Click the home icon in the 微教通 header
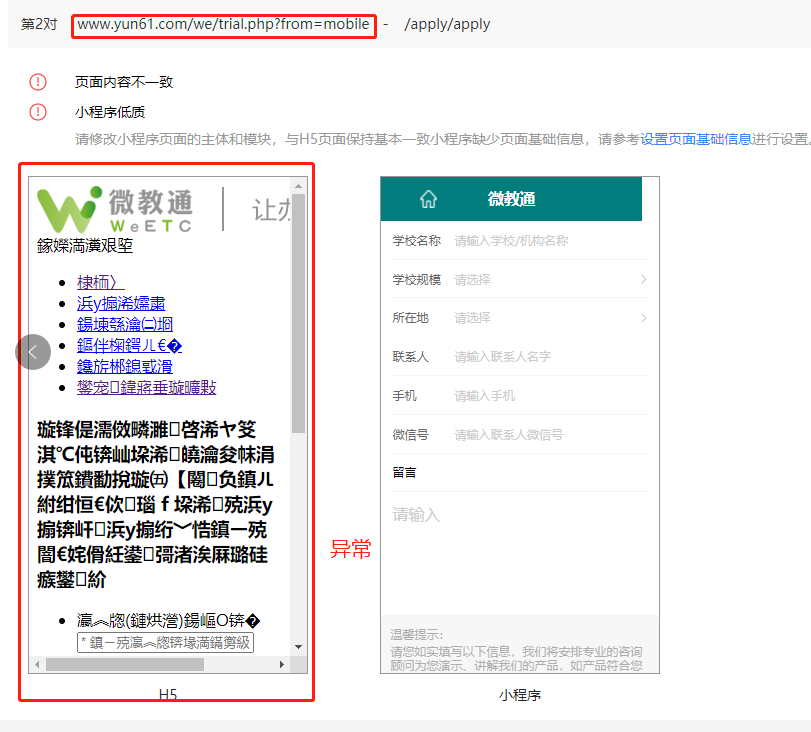The height and width of the screenshot is (732, 811). [428, 199]
